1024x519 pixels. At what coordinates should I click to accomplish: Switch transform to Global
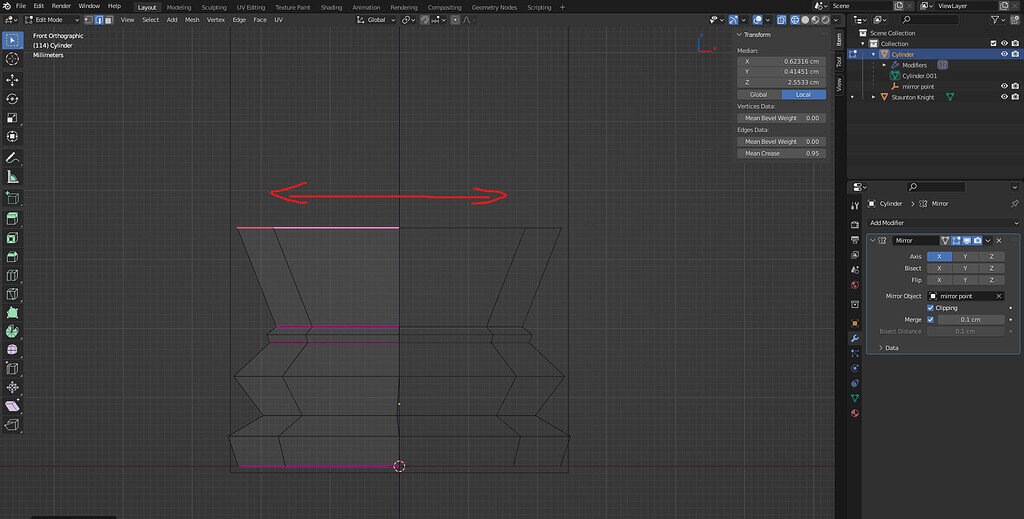coord(759,94)
